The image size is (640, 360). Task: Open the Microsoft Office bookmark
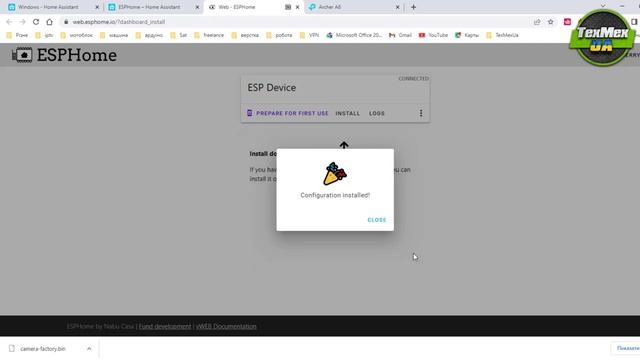point(354,36)
